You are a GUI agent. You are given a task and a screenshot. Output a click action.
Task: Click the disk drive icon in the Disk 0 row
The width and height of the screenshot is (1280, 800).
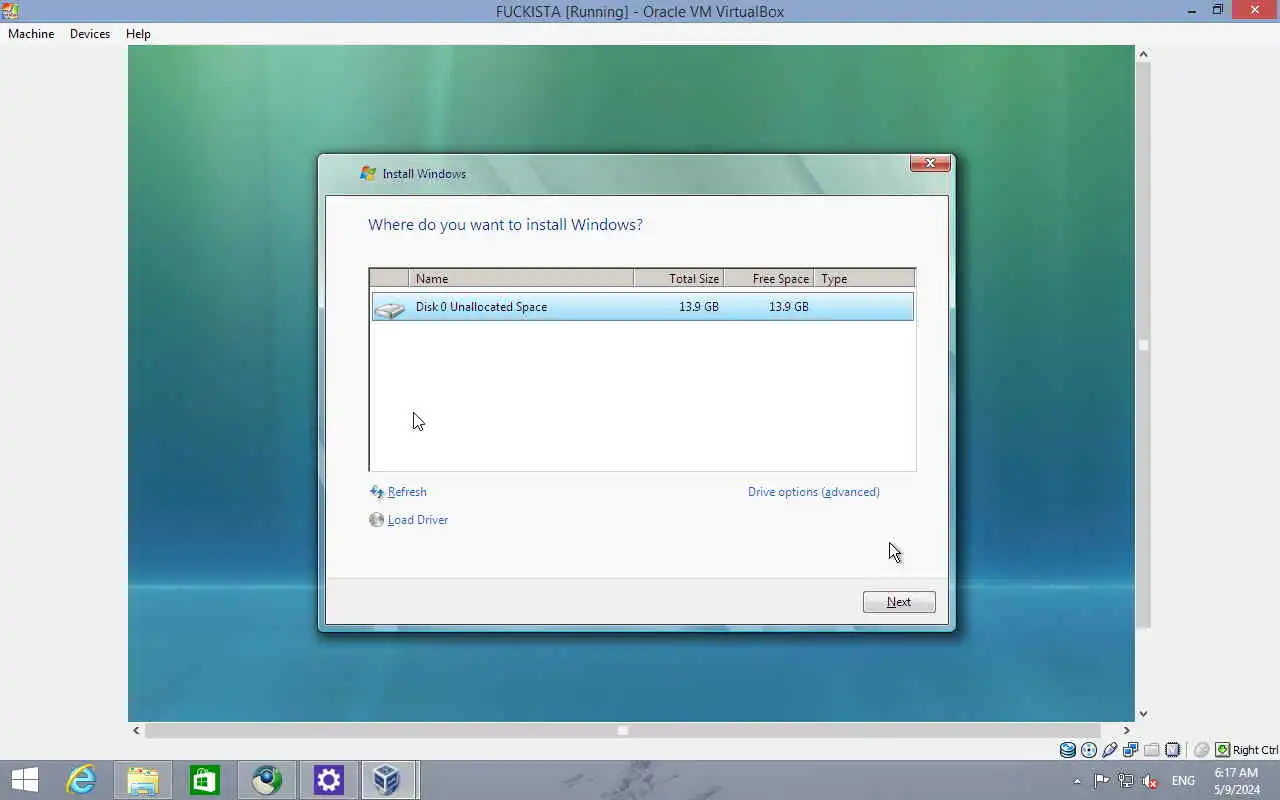pos(389,309)
